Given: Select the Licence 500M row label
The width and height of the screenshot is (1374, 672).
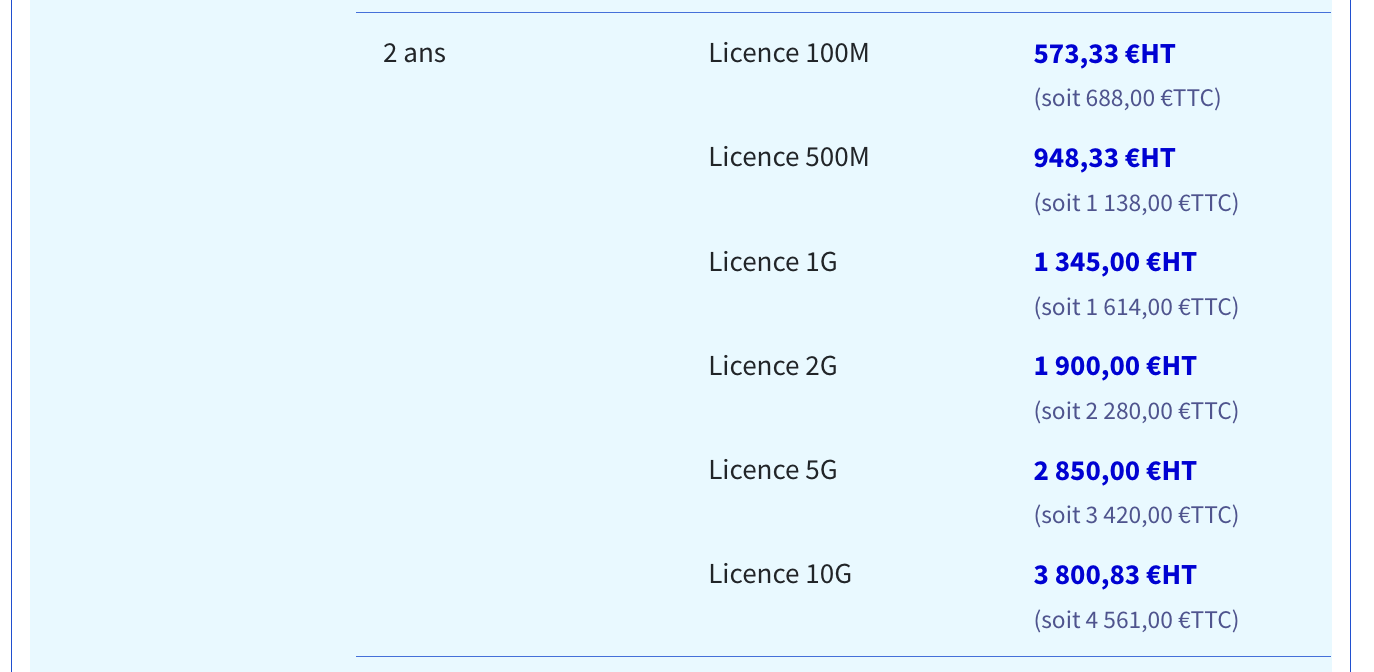Looking at the screenshot, I should (x=789, y=157).
